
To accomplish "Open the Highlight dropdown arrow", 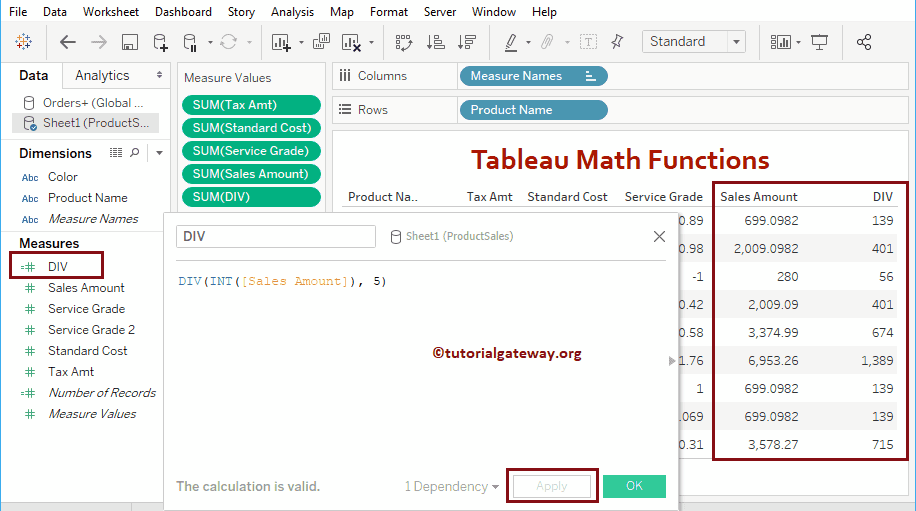I will 528,42.
